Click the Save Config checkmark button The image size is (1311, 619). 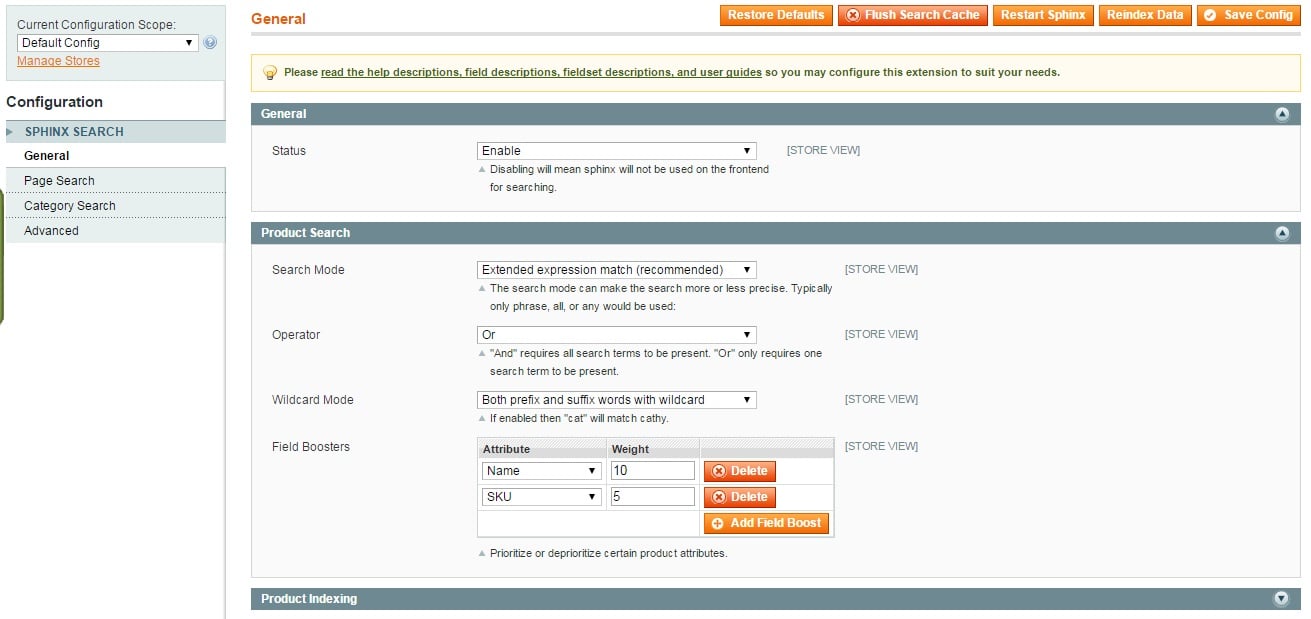click(x=1211, y=15)
